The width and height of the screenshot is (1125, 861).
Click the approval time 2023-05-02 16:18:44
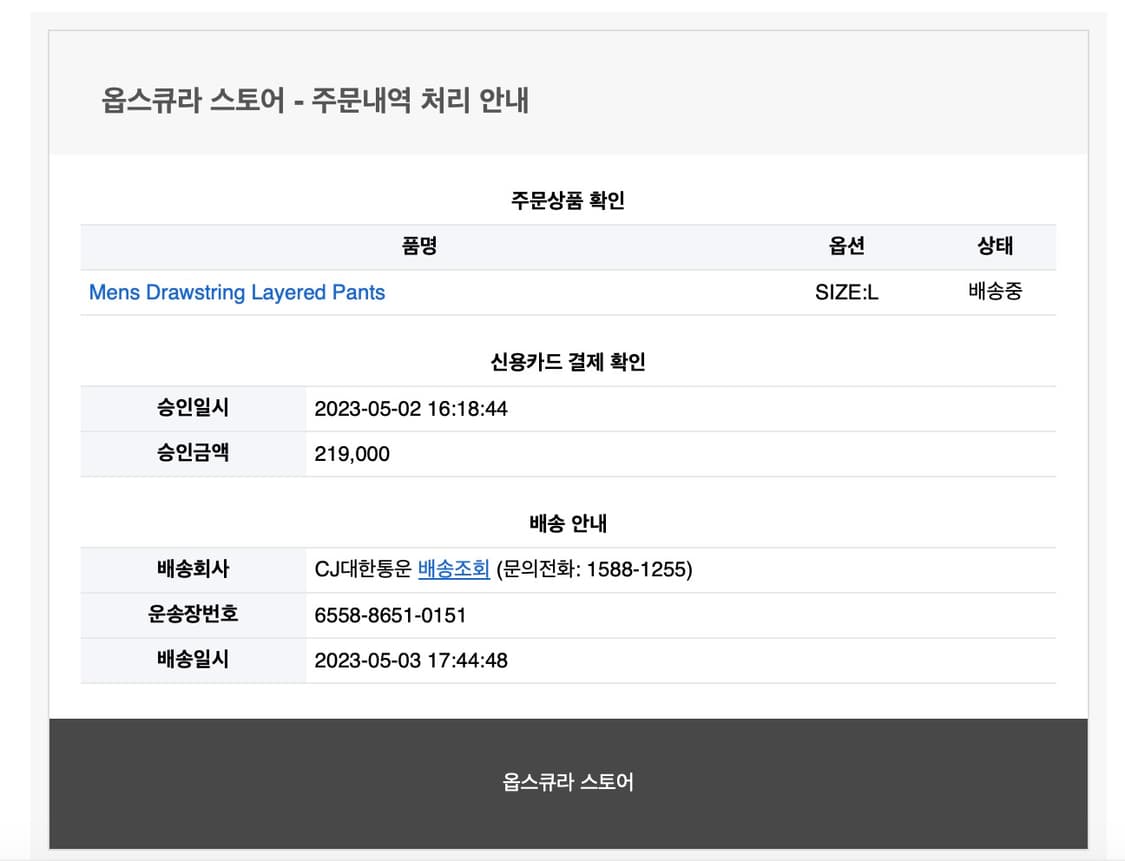click(410, 409)
